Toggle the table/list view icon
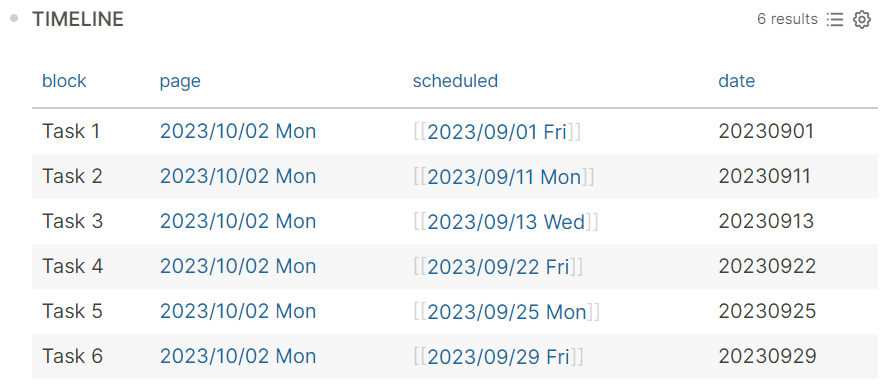Viewport: 888px width, 390px height. pyautogui.click(x=835, y=20)
